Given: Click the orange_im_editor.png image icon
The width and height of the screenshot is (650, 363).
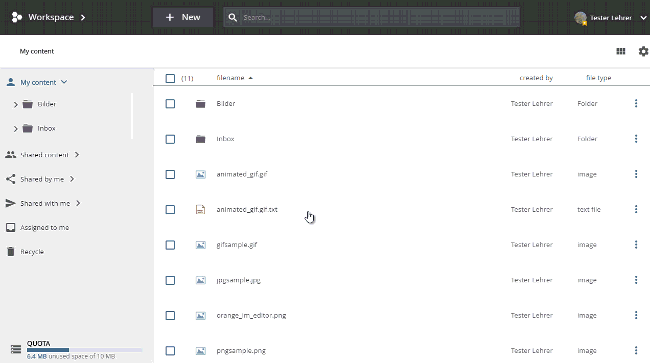Looking at the screenshot, I should coord(201,316).
